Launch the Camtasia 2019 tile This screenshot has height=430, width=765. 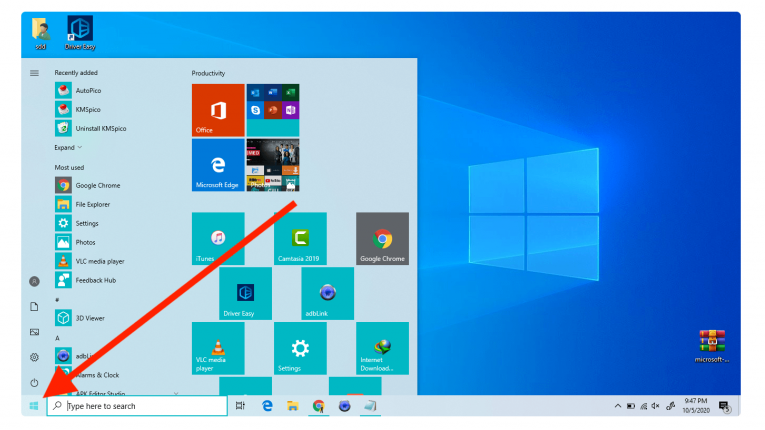(300, 238)
